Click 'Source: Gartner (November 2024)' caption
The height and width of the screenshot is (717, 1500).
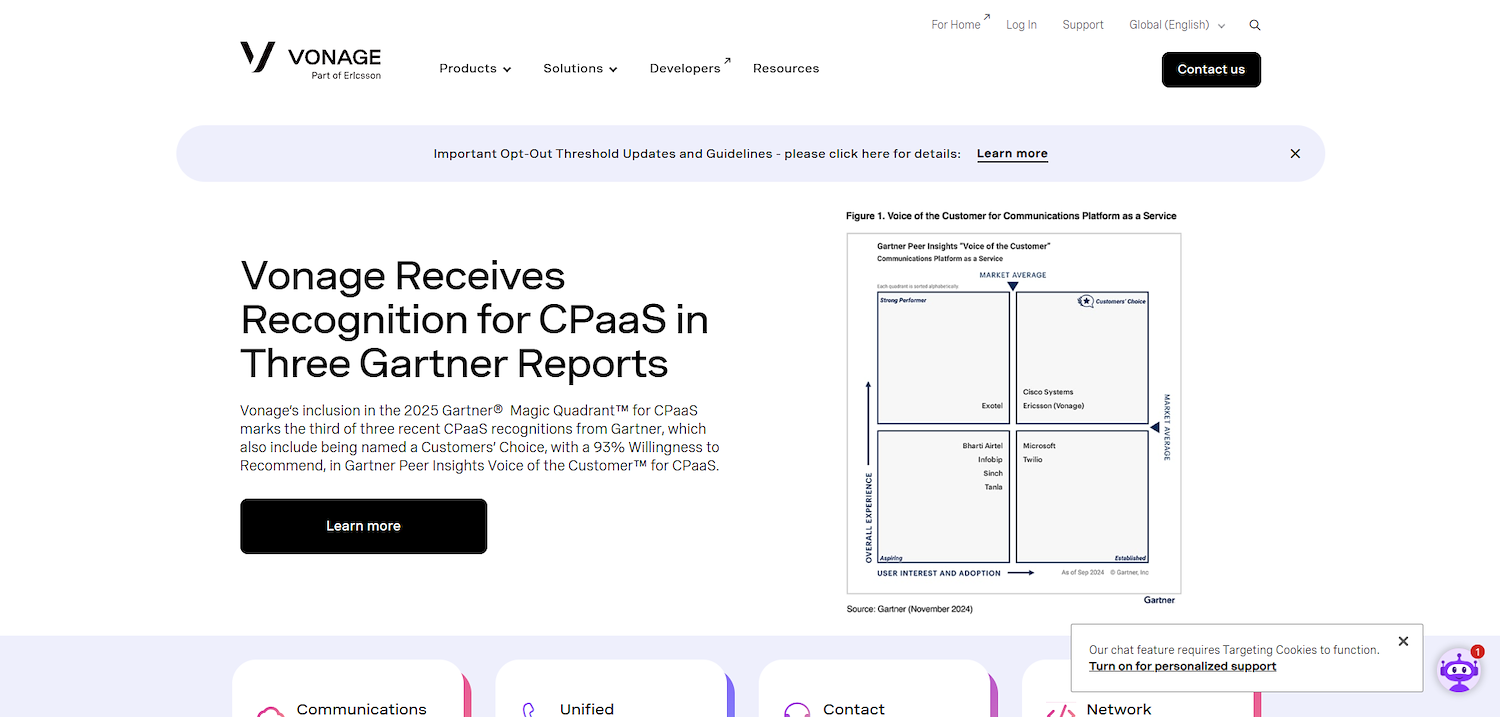[x=909, y=609]
